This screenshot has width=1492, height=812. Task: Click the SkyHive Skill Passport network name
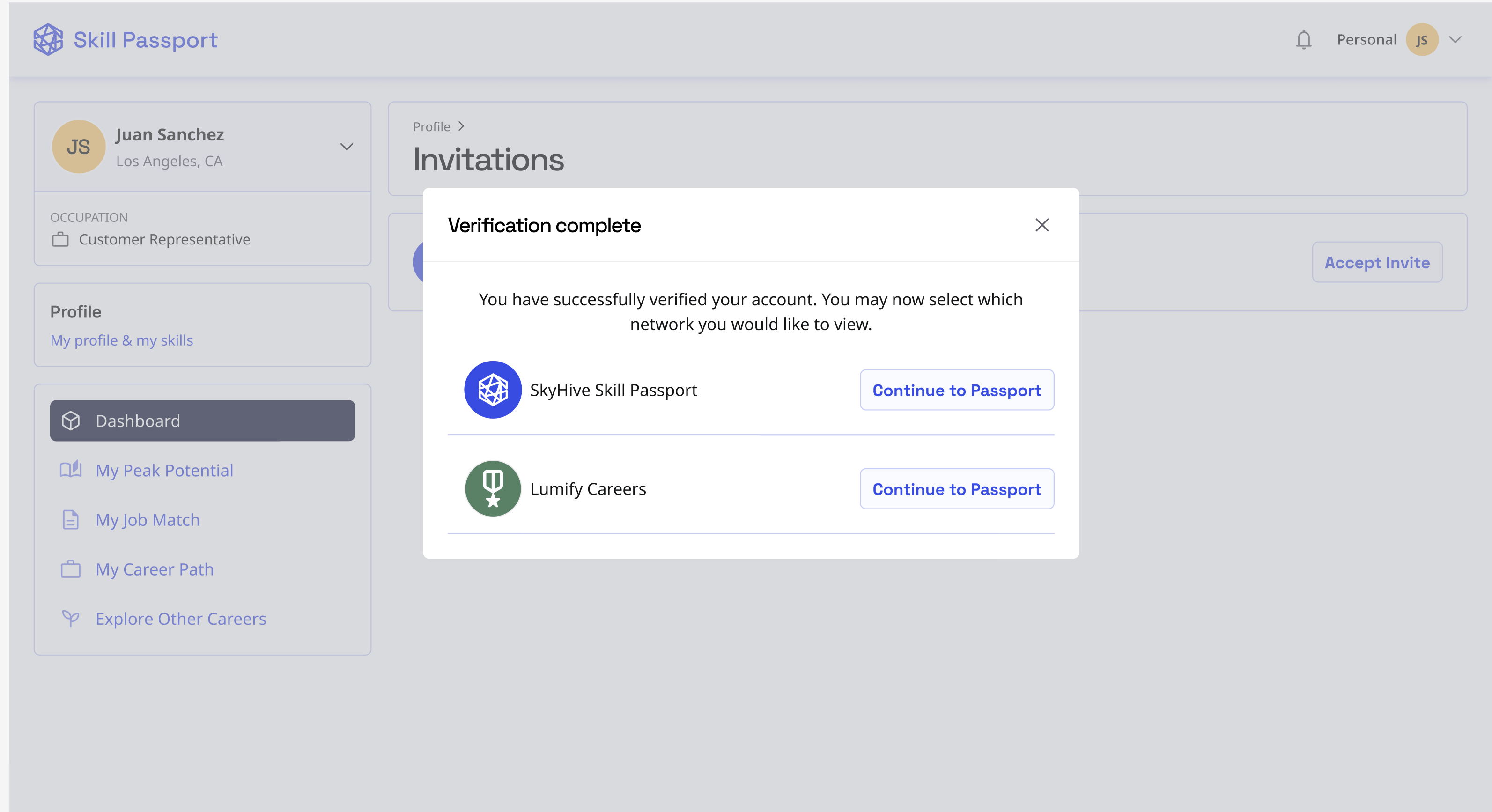(613, 390)
